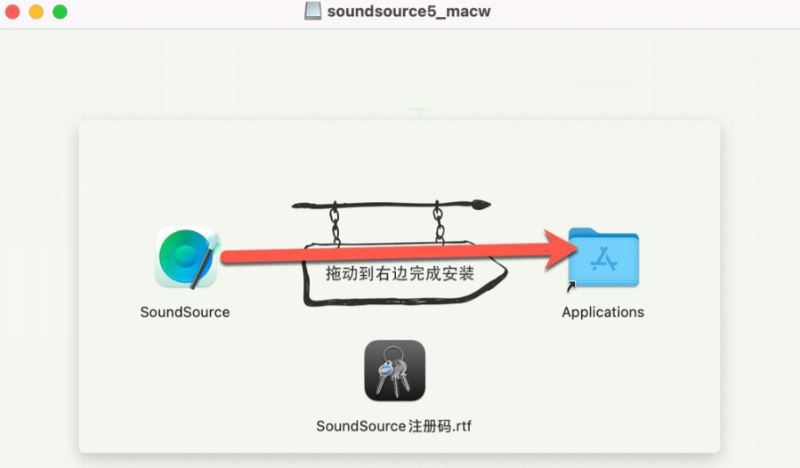This screenshot has height=468, width=800.
Task: Minimize the window with the yellow button
Action: point(36,11)
